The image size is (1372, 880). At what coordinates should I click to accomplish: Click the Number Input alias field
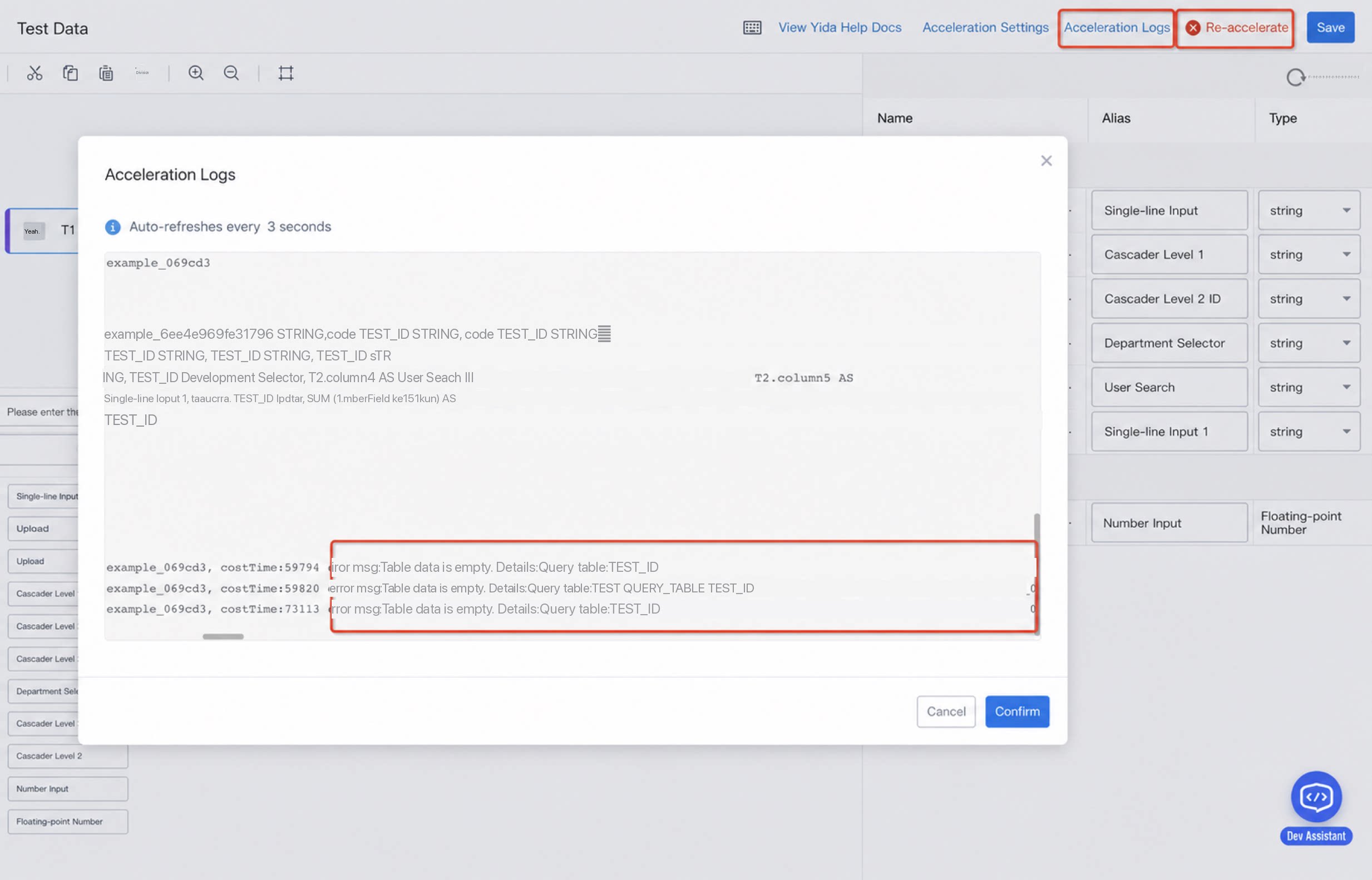click(1169, 523)
